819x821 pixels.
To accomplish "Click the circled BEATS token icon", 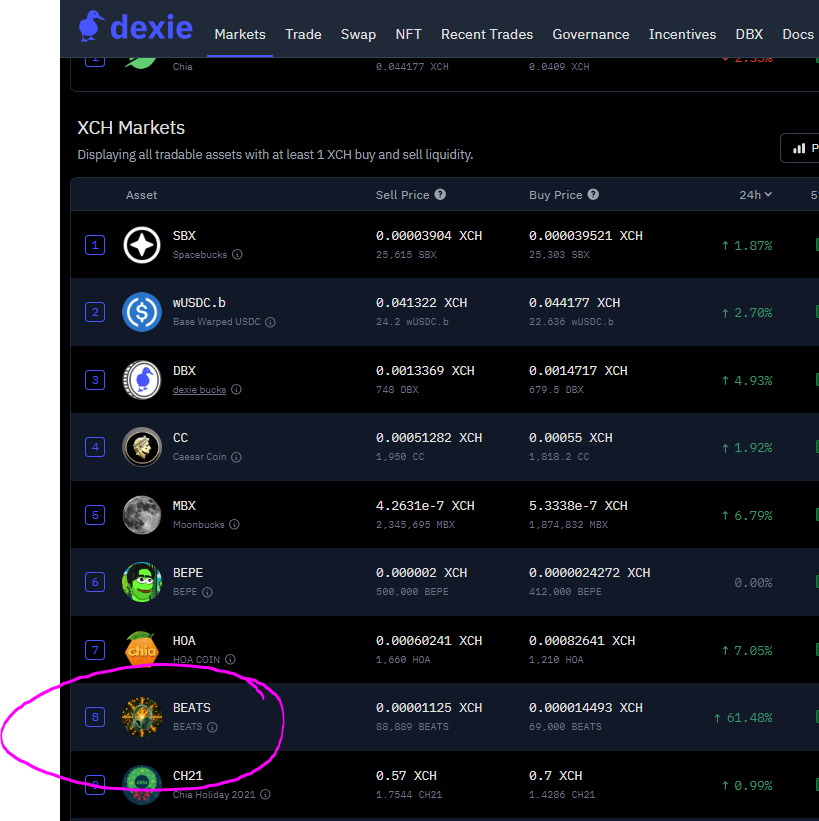I will click(141, 717).
